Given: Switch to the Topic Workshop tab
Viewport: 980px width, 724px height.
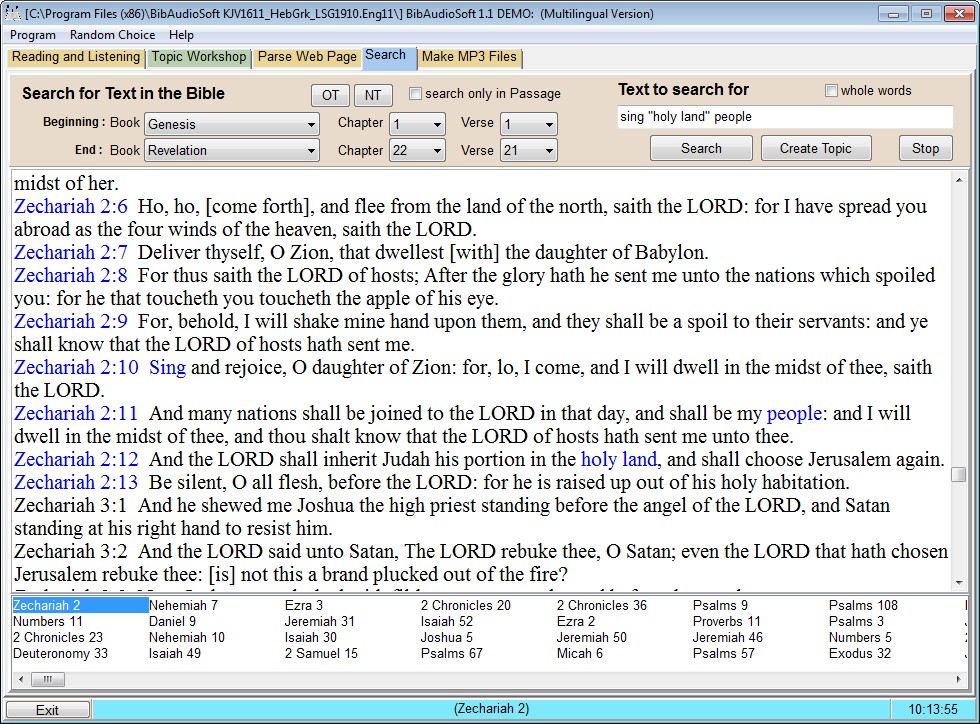Looking at the screenshot, I should pos(199,57).
